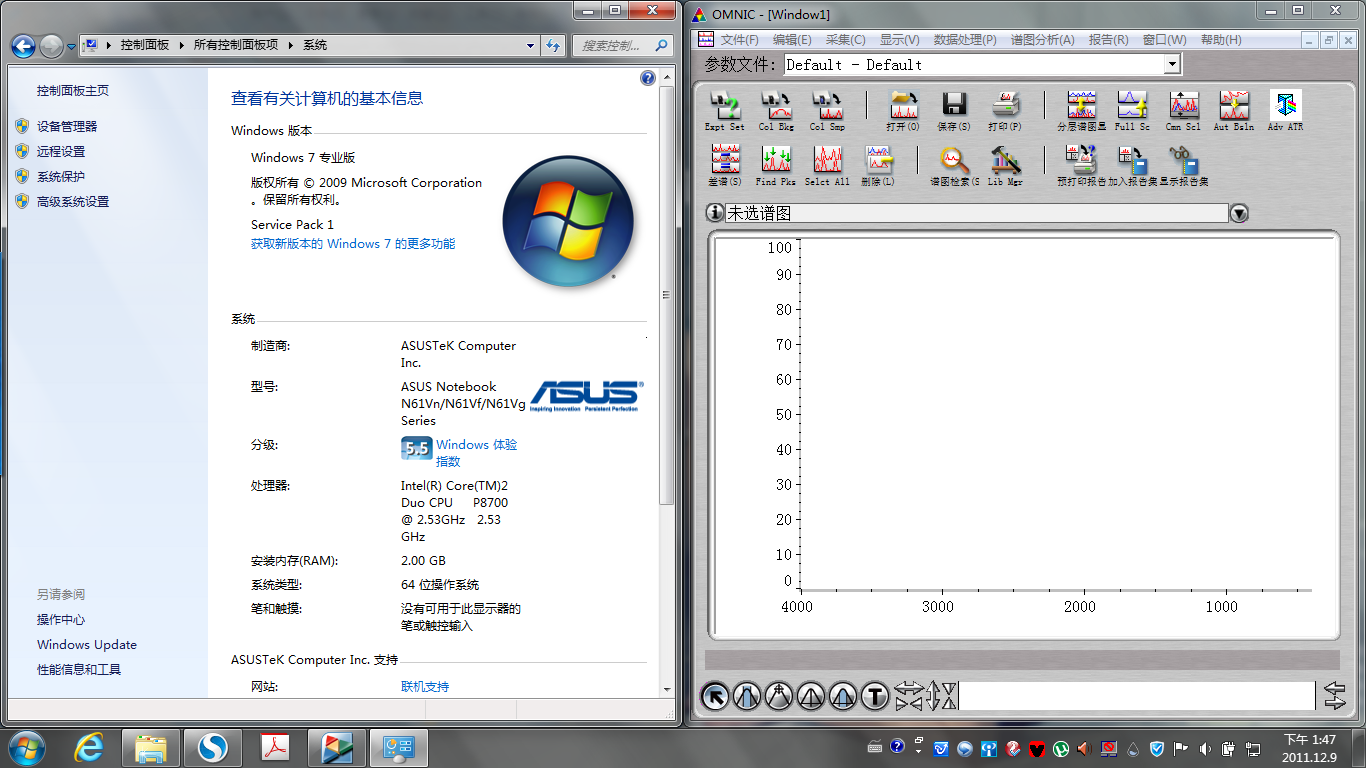Launch Internet Explorer from the taskbar
Image resolution: width=1366 pixels, height=768 pixels.
click(x=90, y=747)
